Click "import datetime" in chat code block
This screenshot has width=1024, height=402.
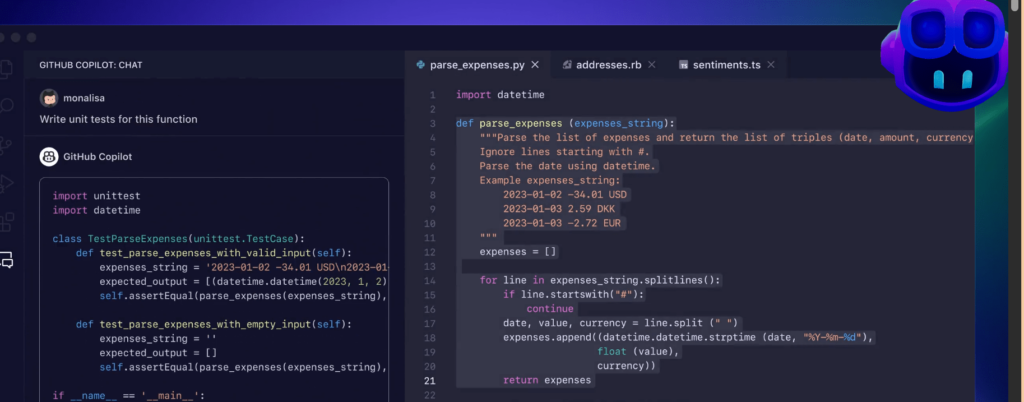click(x=97, y=210)
